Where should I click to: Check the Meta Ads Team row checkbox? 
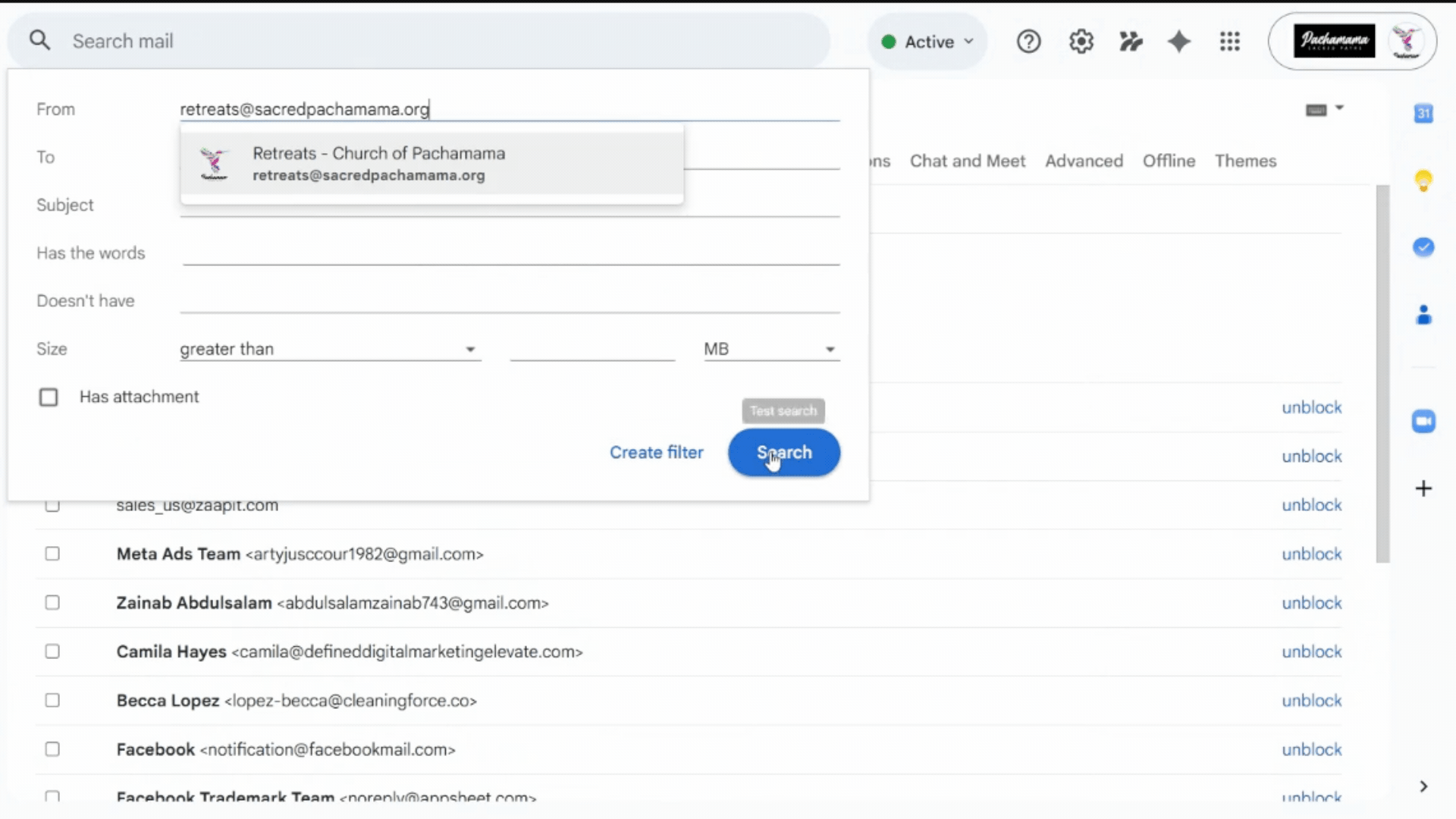52,554
